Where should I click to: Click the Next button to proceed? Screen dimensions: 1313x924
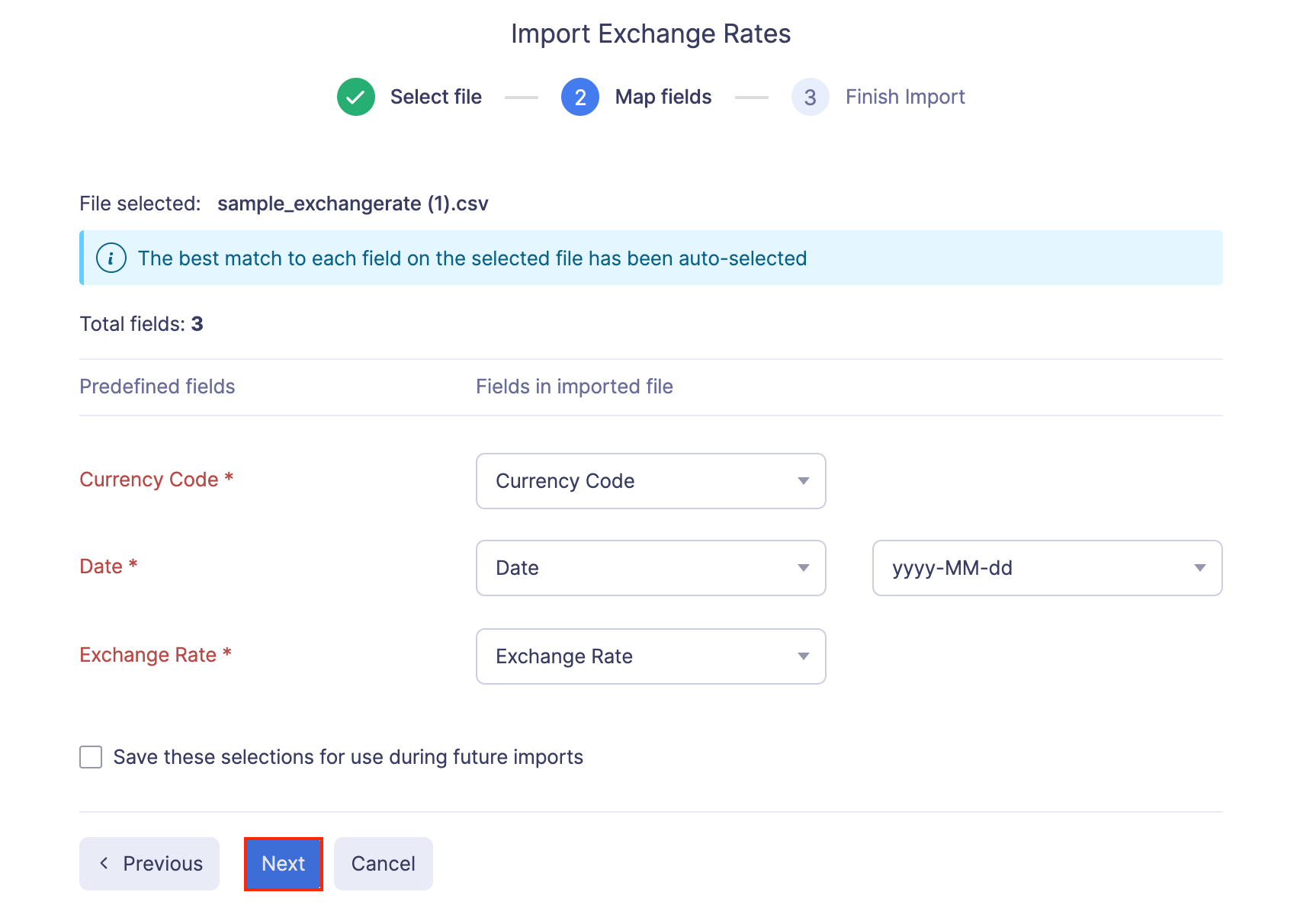tap(283, 864)
